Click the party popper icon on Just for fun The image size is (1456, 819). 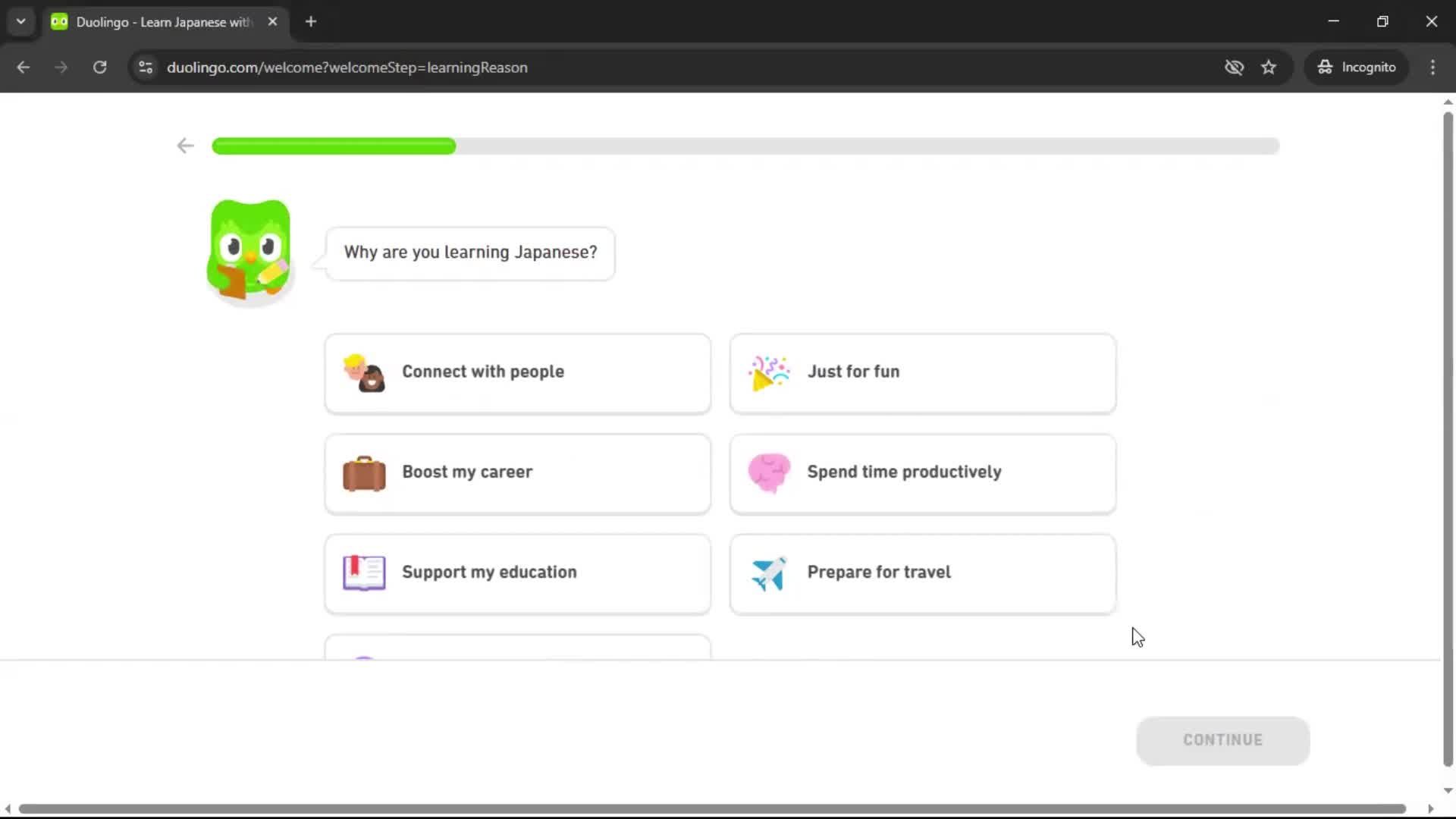coord(768,373)
